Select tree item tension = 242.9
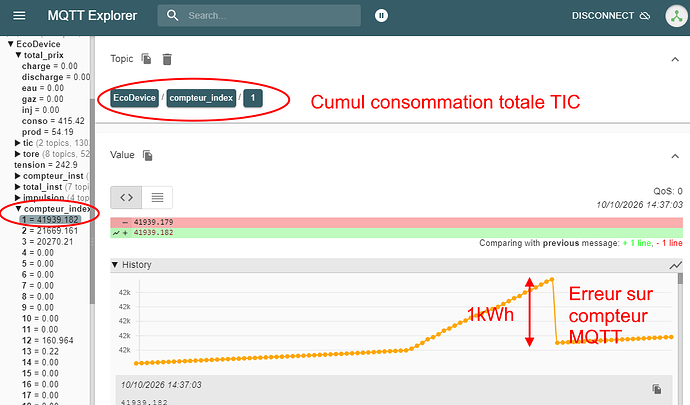 coord(46,165)
